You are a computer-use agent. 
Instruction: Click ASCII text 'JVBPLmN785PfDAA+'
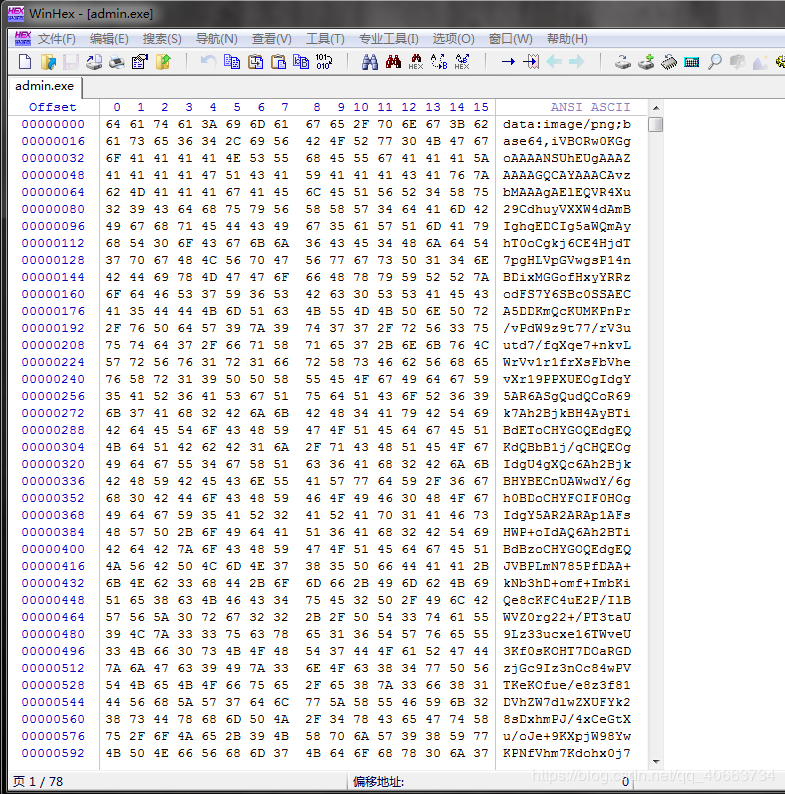coord(567,566)
